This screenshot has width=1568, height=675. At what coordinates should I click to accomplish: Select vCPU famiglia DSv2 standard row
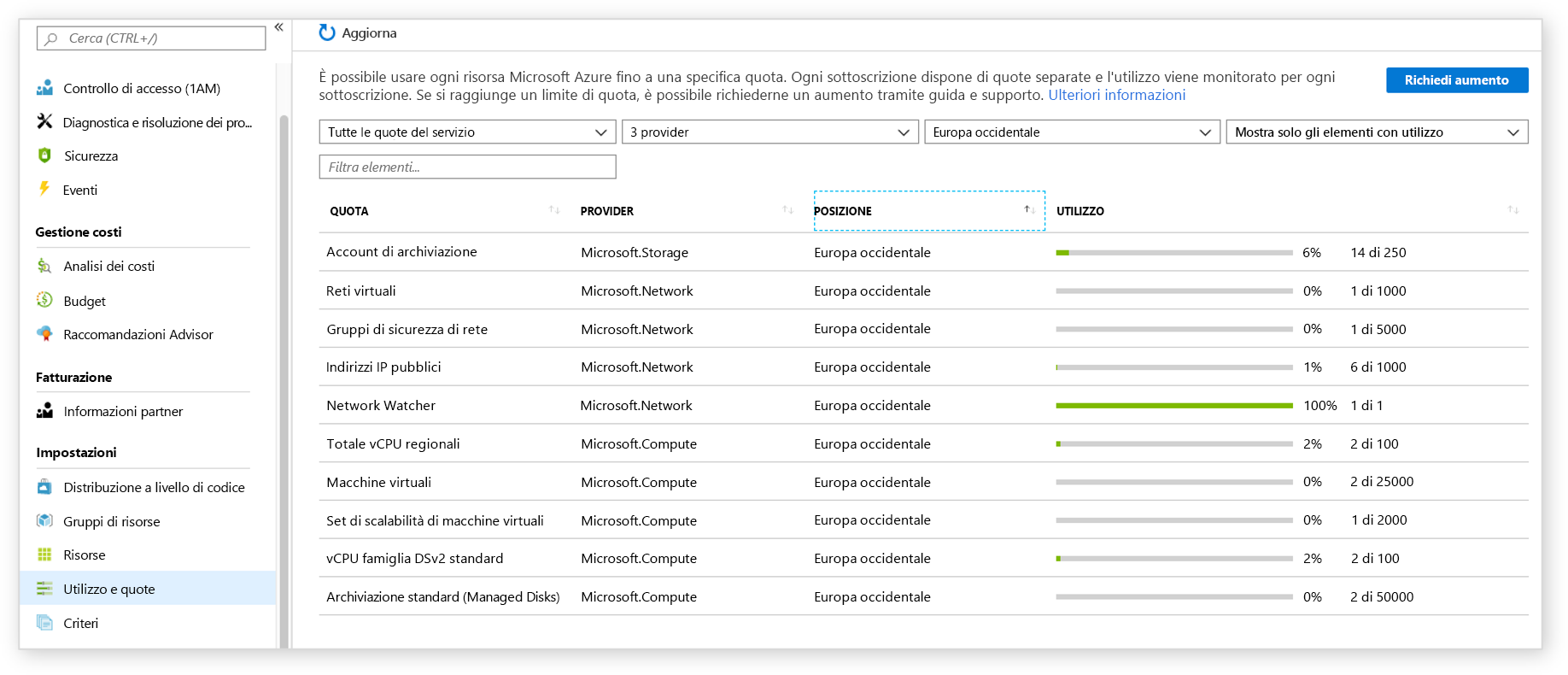[x=923, y=558]
